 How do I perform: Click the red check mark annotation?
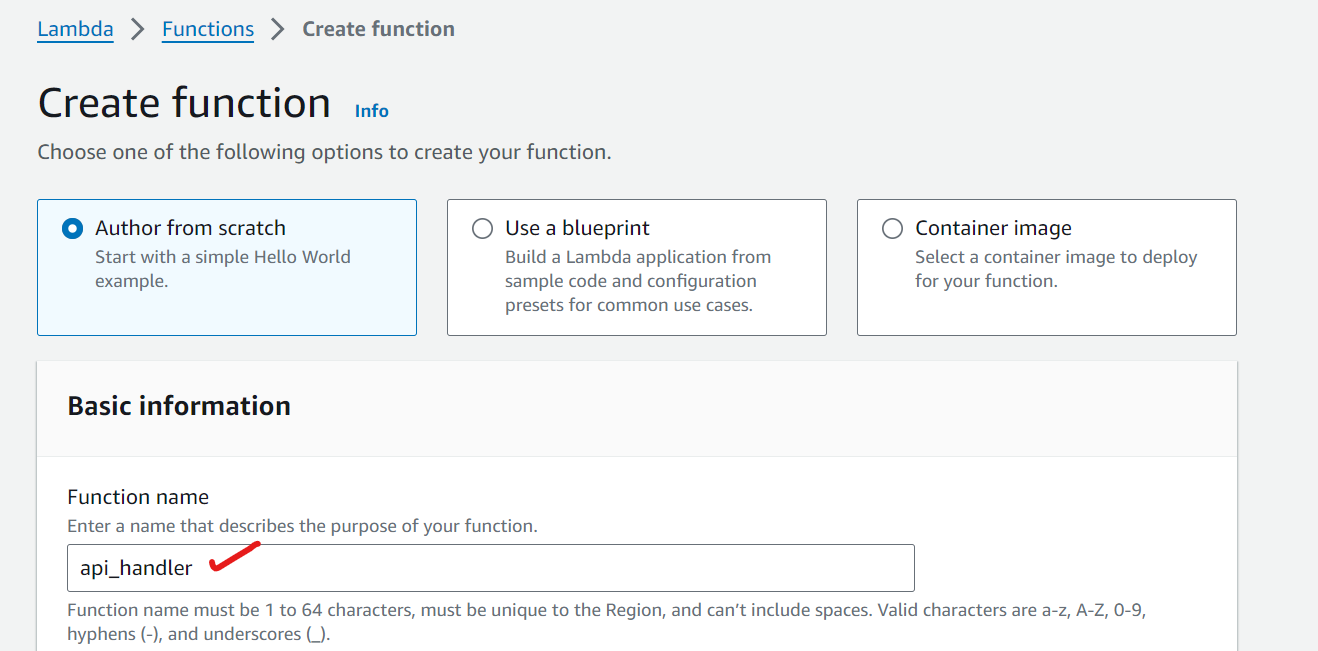(234, 557)
